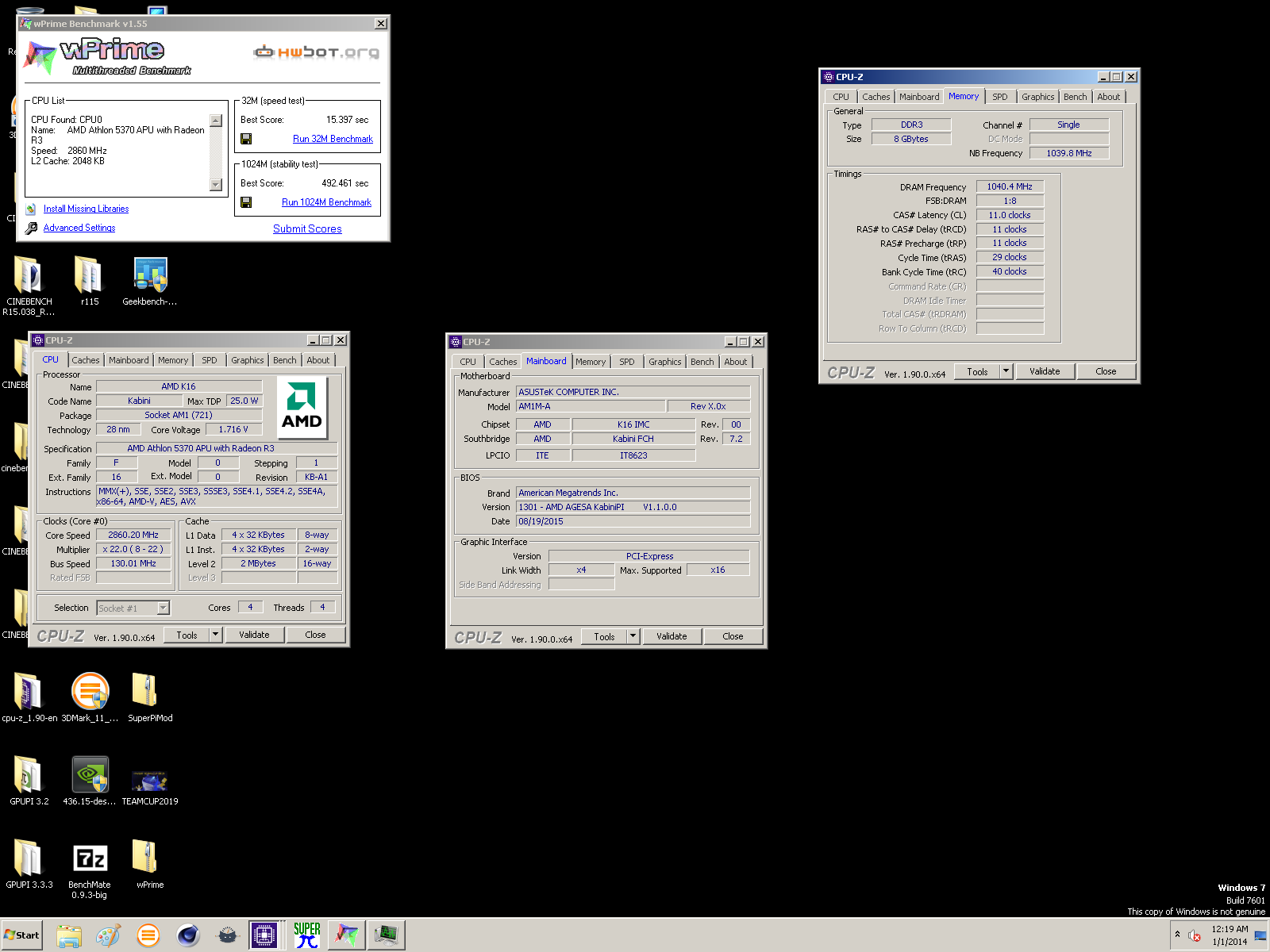
Task: Open the Super Pi taskbar icon
Action: pos(307,935)
